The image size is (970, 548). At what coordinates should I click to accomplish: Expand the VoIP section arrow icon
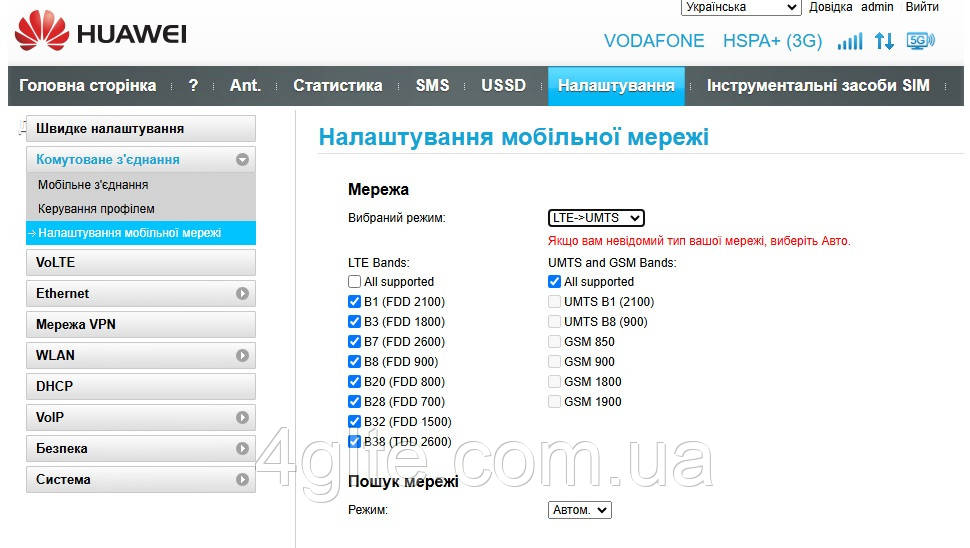tap(242, 418)
